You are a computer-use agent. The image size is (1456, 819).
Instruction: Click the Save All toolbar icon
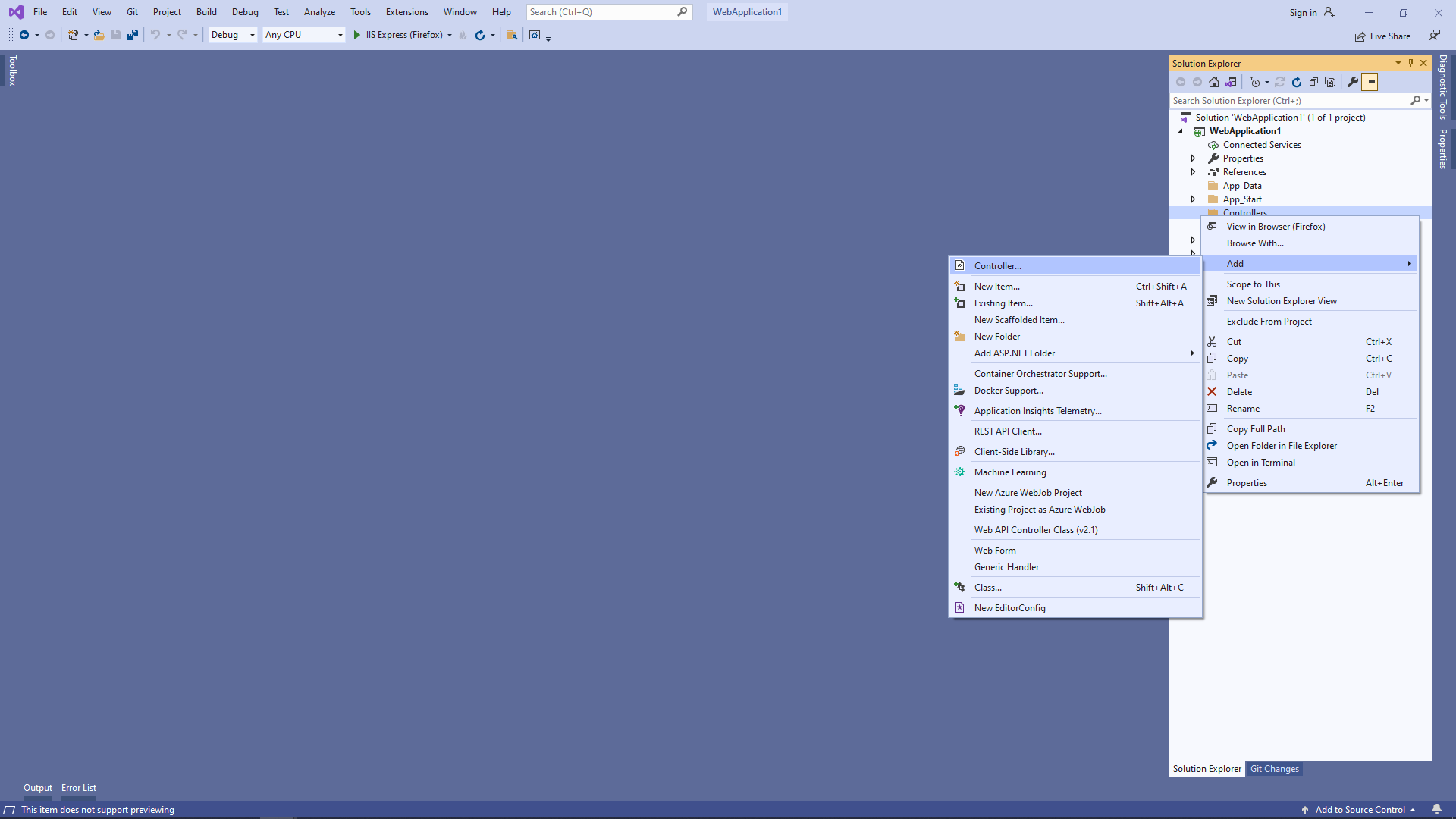tap(133, 35)
